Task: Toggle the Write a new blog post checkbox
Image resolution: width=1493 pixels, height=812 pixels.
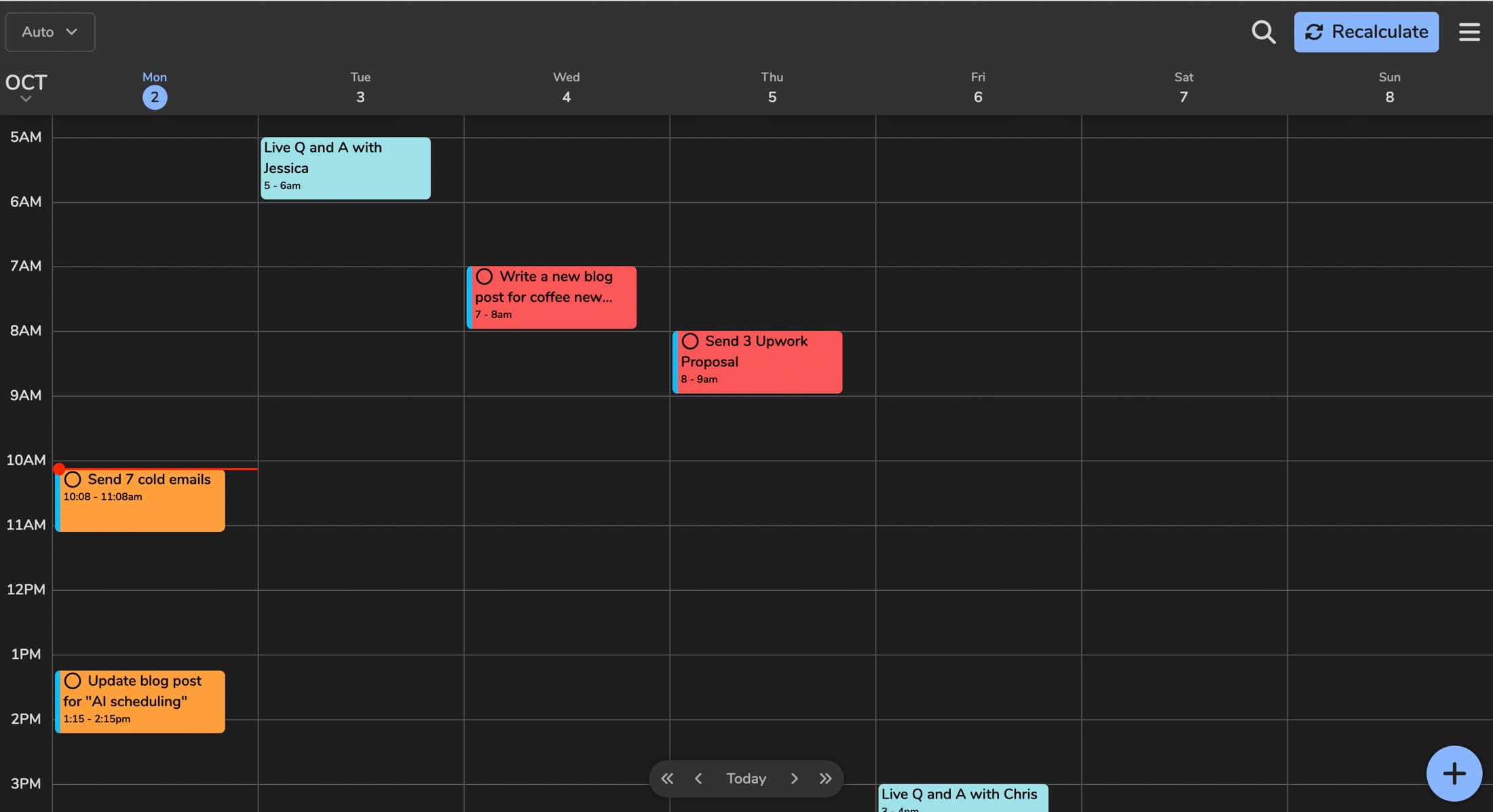Action: pos(484,276)
